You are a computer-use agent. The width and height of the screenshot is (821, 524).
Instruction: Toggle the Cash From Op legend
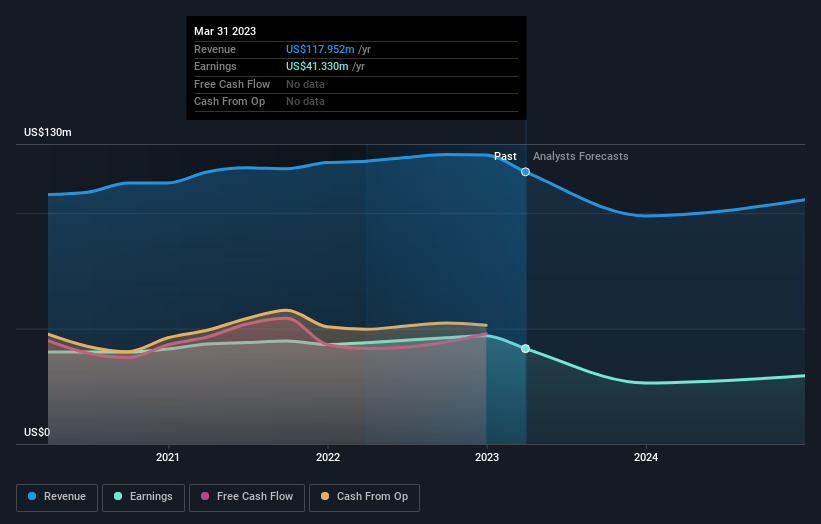click(364, 497)
